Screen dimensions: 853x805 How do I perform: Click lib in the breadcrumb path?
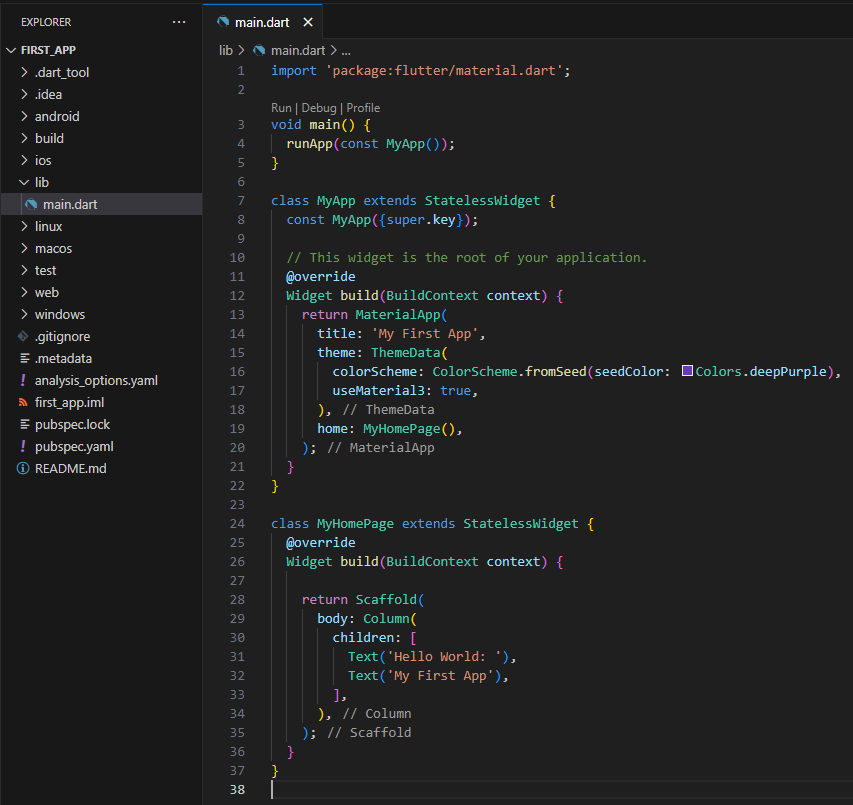pos(226,51)
